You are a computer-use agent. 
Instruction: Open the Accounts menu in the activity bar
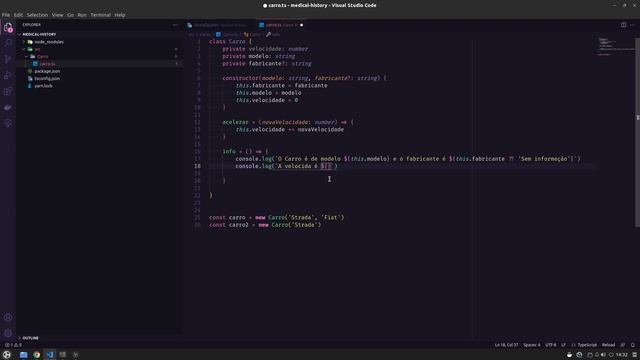tap(8, 317)
